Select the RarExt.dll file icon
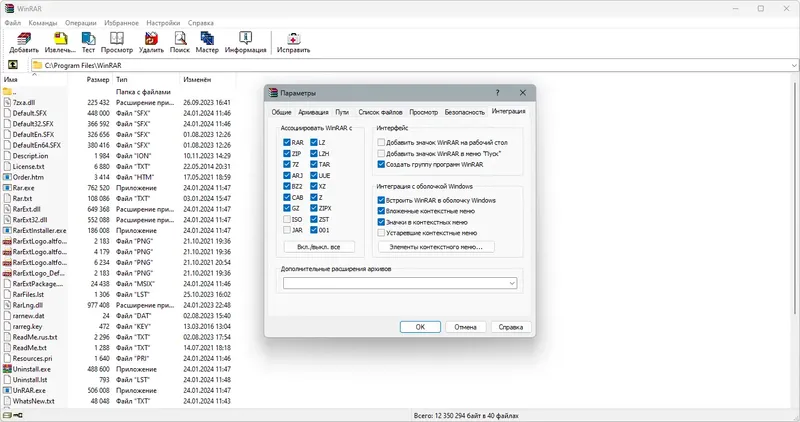800x422 pixels. [7, 209]
